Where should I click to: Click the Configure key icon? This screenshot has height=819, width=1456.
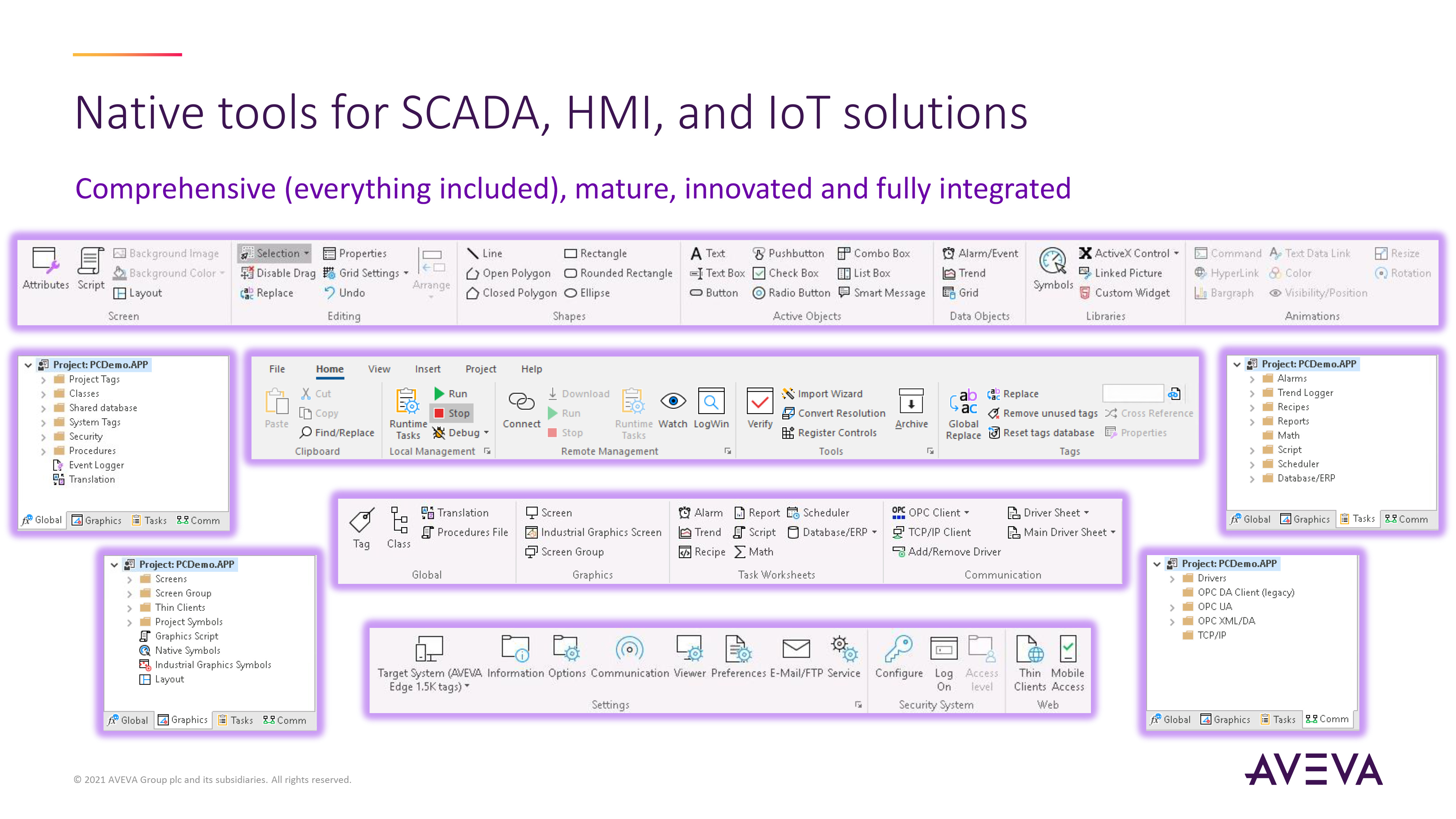898,649
